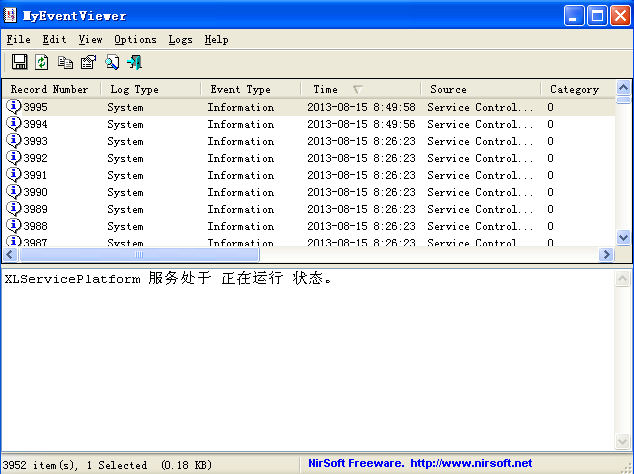Sort list by Record Number column header
Screen dimensions: 634x474
click(x=50, y=89)
